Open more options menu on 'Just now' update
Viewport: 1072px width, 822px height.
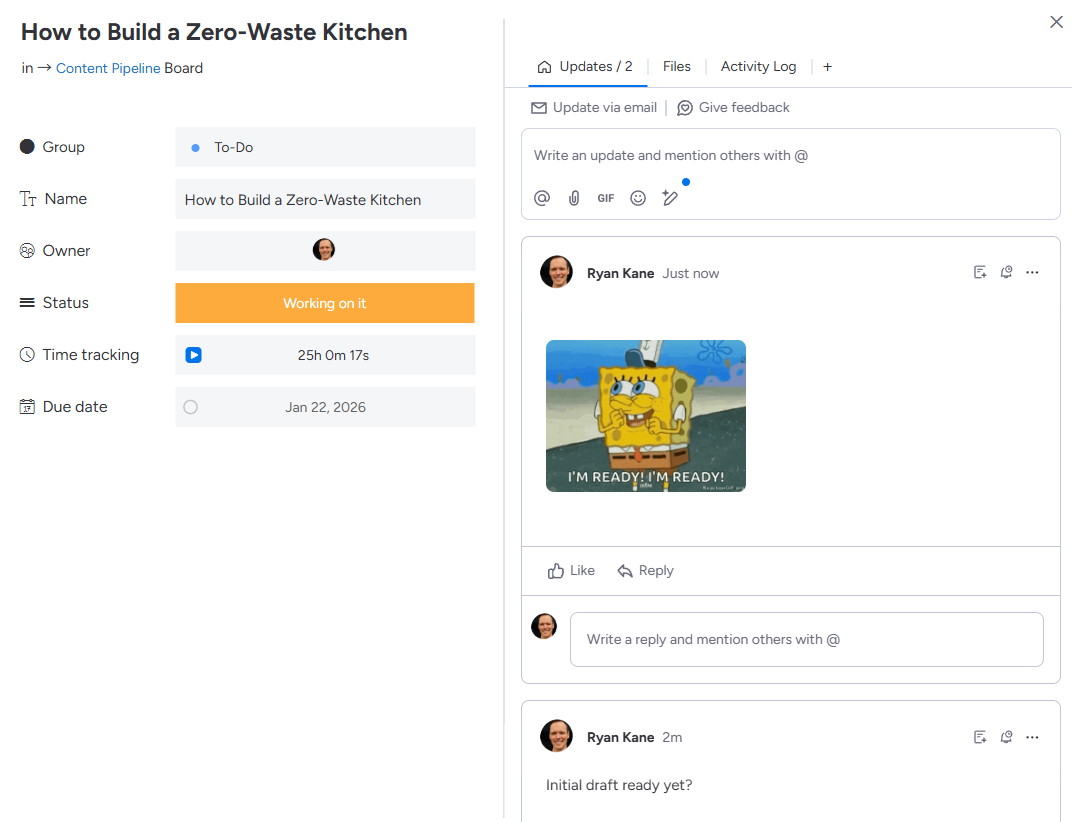(1032, 272)
